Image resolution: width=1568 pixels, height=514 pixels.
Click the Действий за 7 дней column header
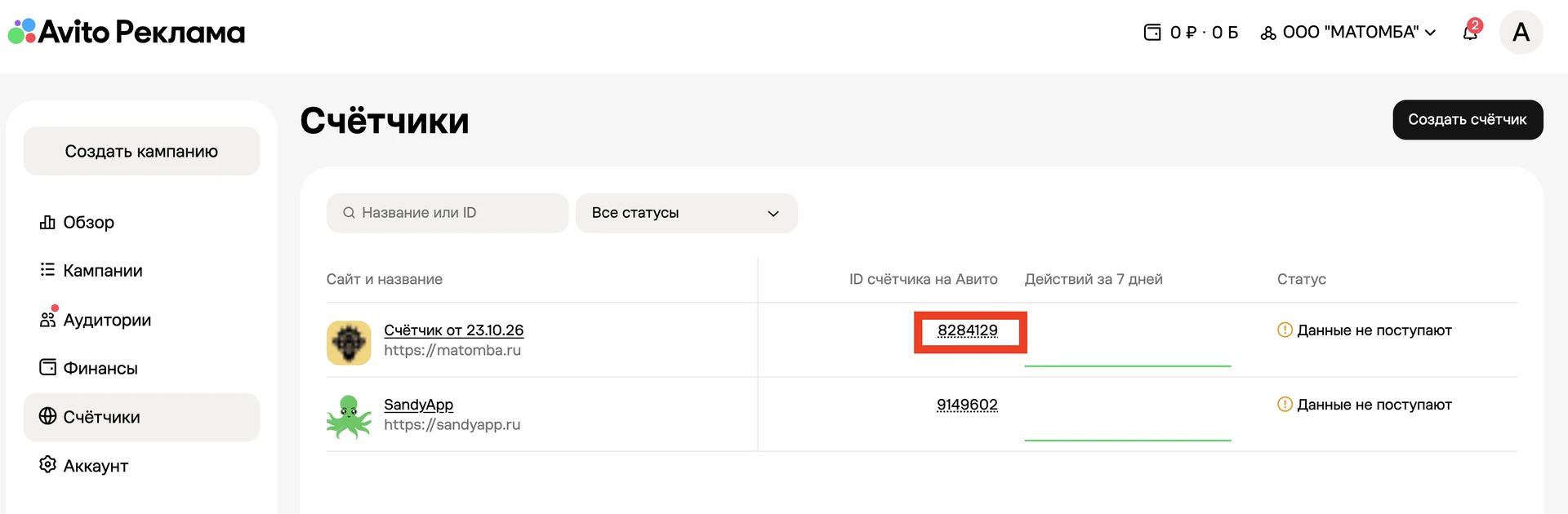pyautogui.click(x=1094, y=279)
